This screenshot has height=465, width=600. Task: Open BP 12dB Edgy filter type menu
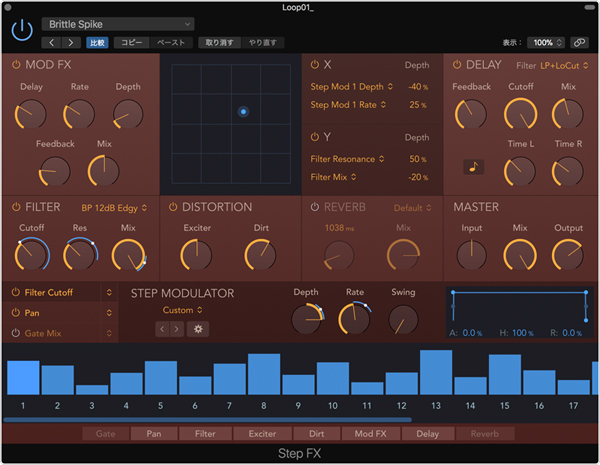click(x=114, y=208)
